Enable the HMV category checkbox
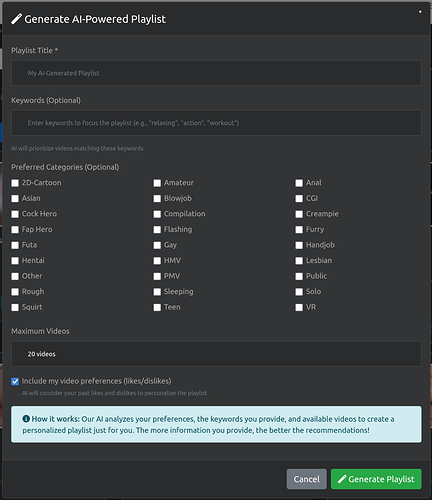Image resolution: width=432 pixels, height=500 pixels. pos(157,261)
